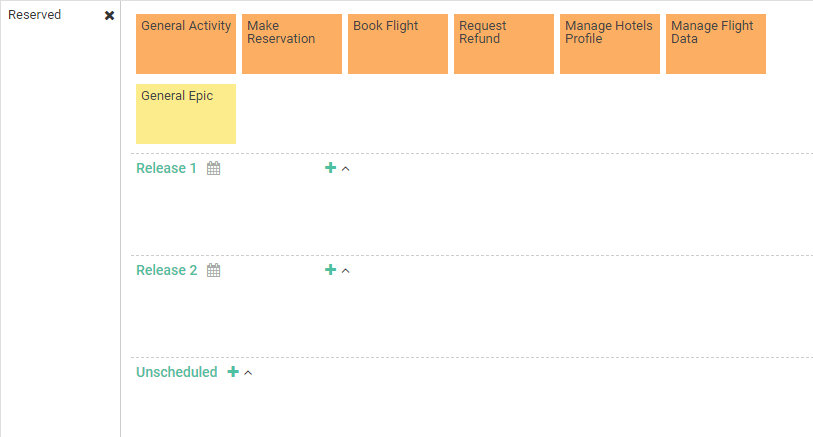Collapse the Release 1 section
Viewport: 813px width, 437px height.
coord(346,169)
